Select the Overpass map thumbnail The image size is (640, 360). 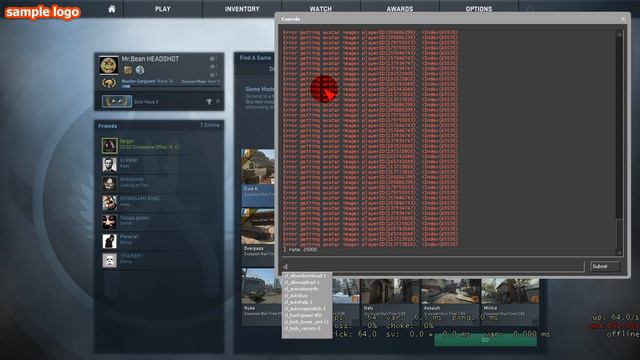pyautogui.click(x=258, y=227)
